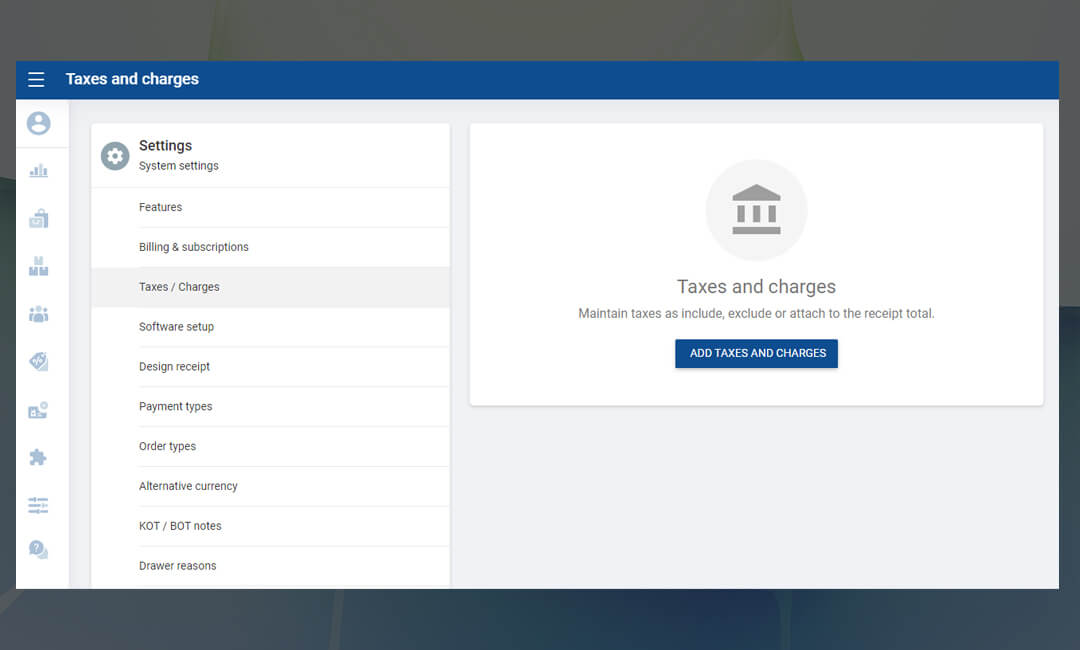
Task: Open the people group icon
Action: [38, 314]
